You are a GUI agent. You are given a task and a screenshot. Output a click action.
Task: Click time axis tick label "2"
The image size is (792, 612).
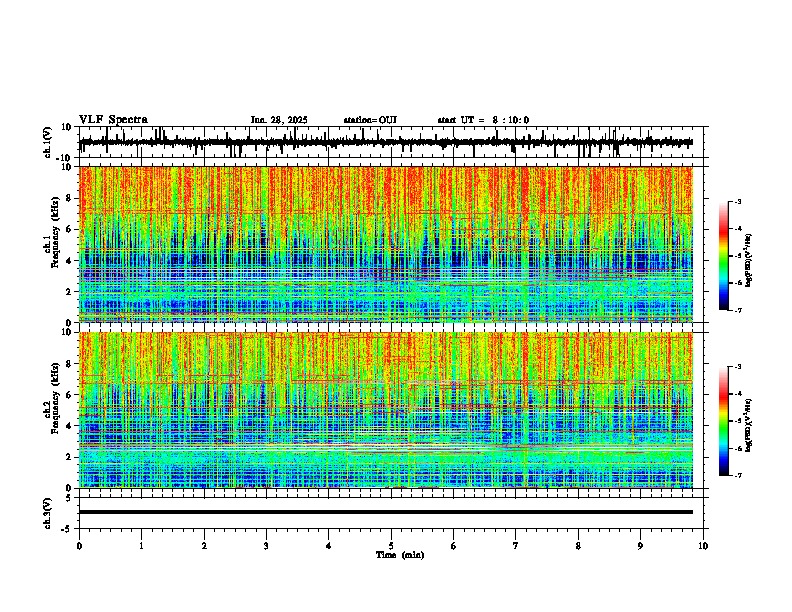point(204,546)
